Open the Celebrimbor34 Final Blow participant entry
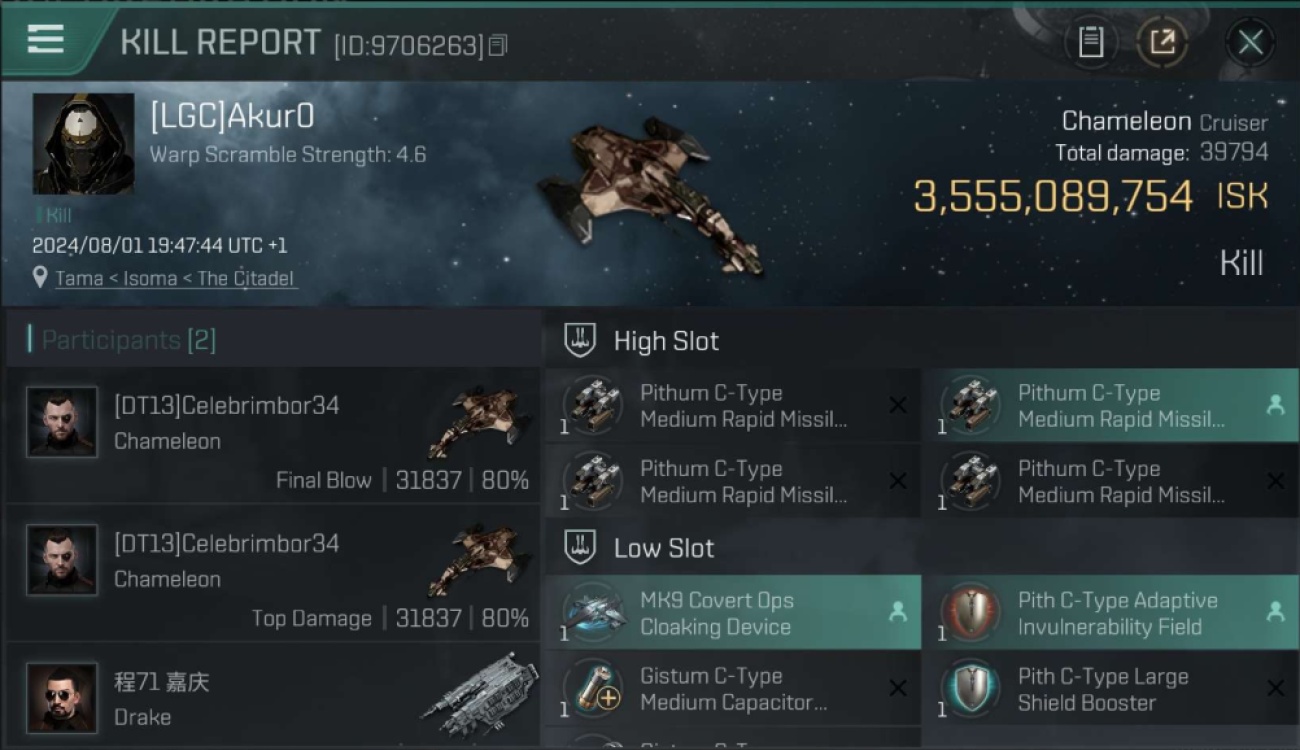Image resolution: width=1300 pixels, height=750 pixels. [272, 435]
